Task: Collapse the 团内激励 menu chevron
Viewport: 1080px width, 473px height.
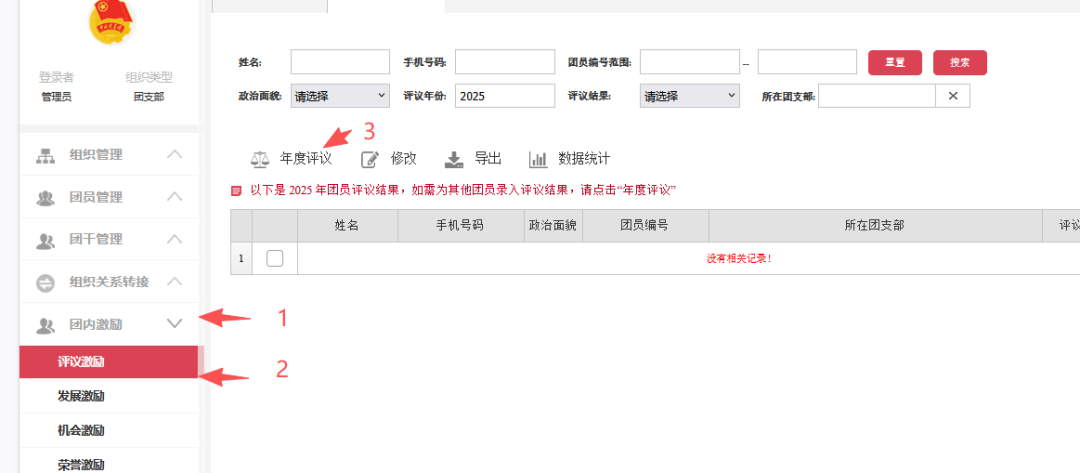Action: tap(174, 324)
